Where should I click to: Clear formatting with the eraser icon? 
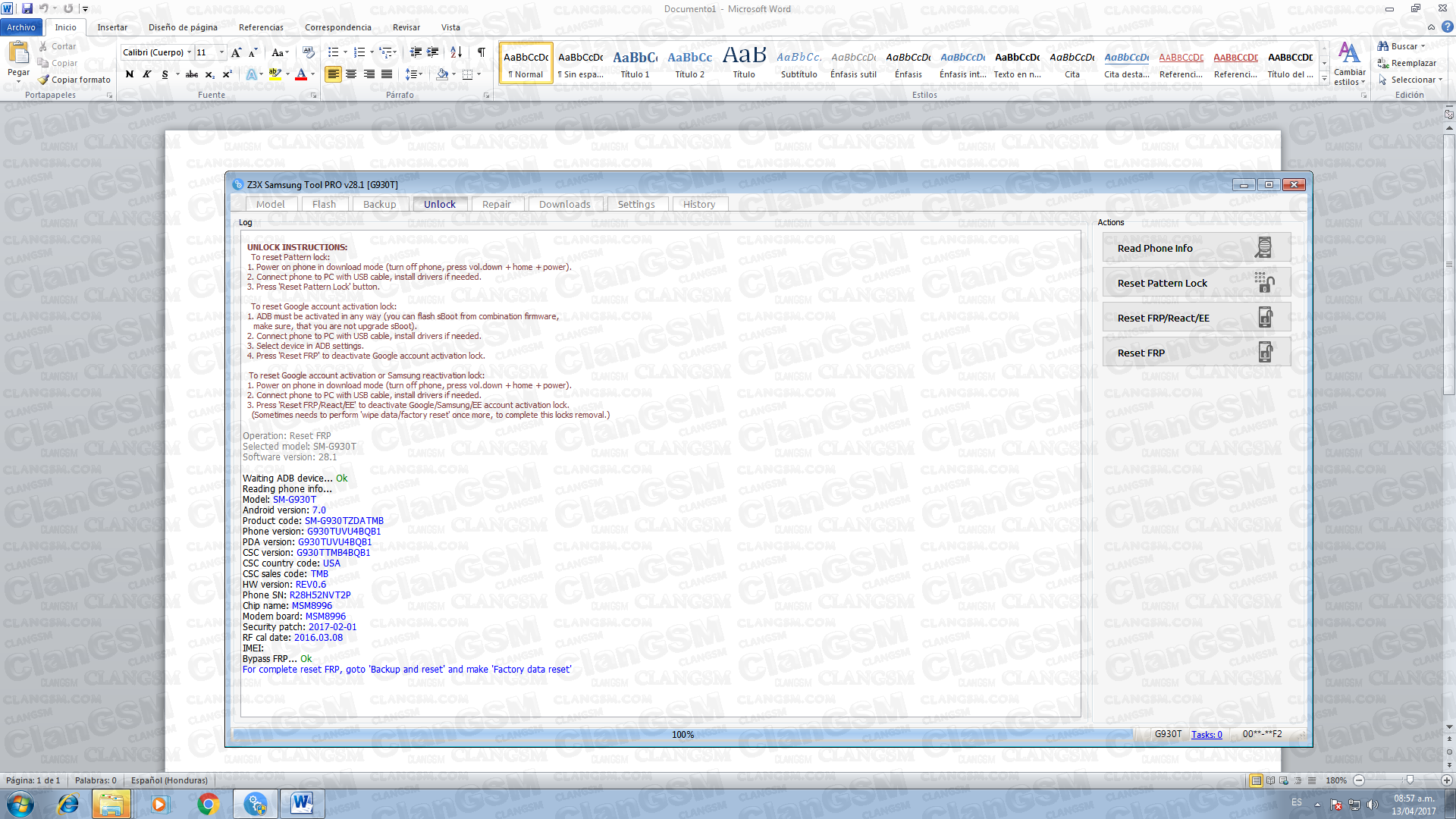coord(308,52)
